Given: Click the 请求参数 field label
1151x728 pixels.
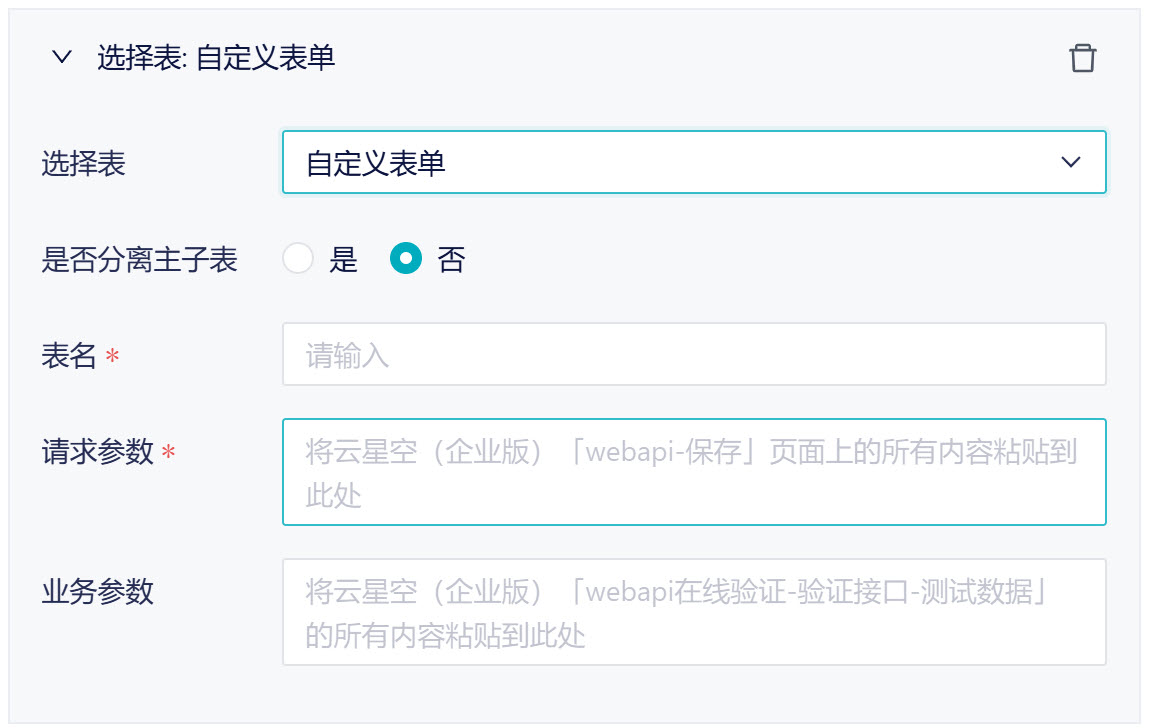Looking at the screenshot, I should point(97,452).
